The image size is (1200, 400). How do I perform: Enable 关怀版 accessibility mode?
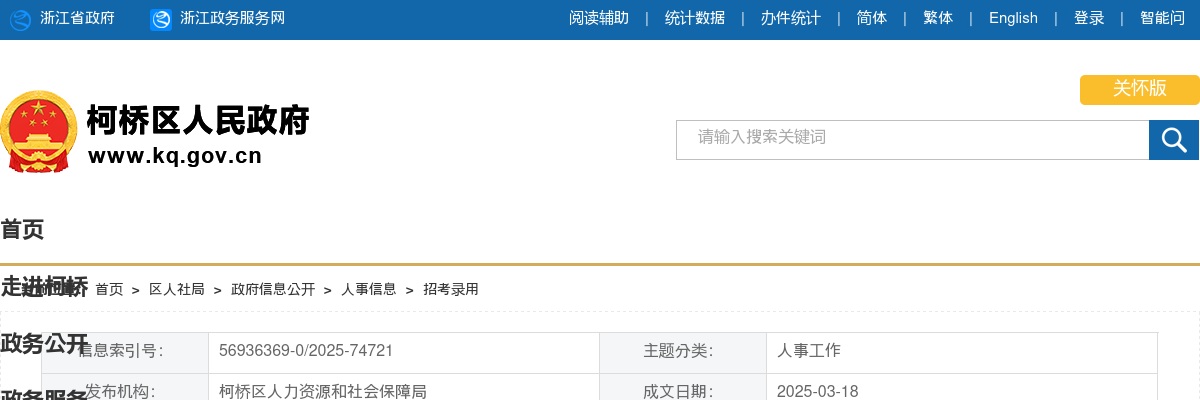[1139, 89]
